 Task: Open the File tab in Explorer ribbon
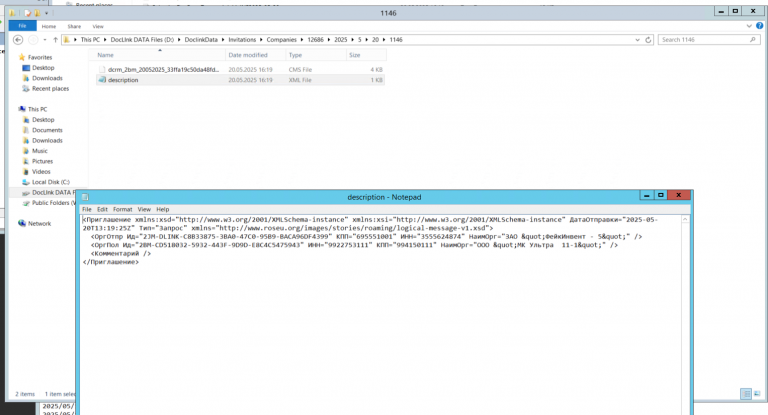[22, 26]
